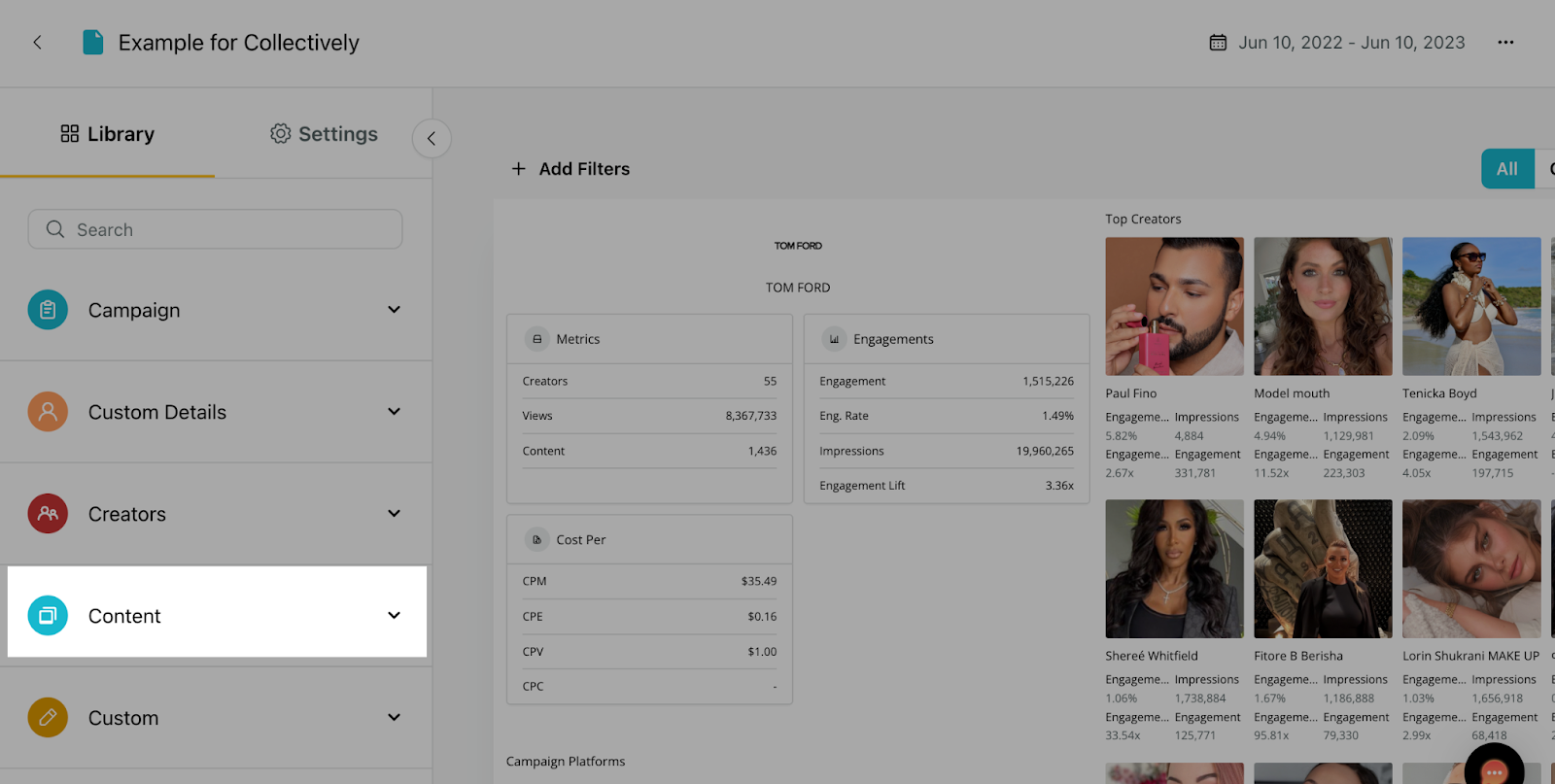Click the Shereé Whitfield creator name
This screenshot has width=1555, height=784.
pos(1152,656)
